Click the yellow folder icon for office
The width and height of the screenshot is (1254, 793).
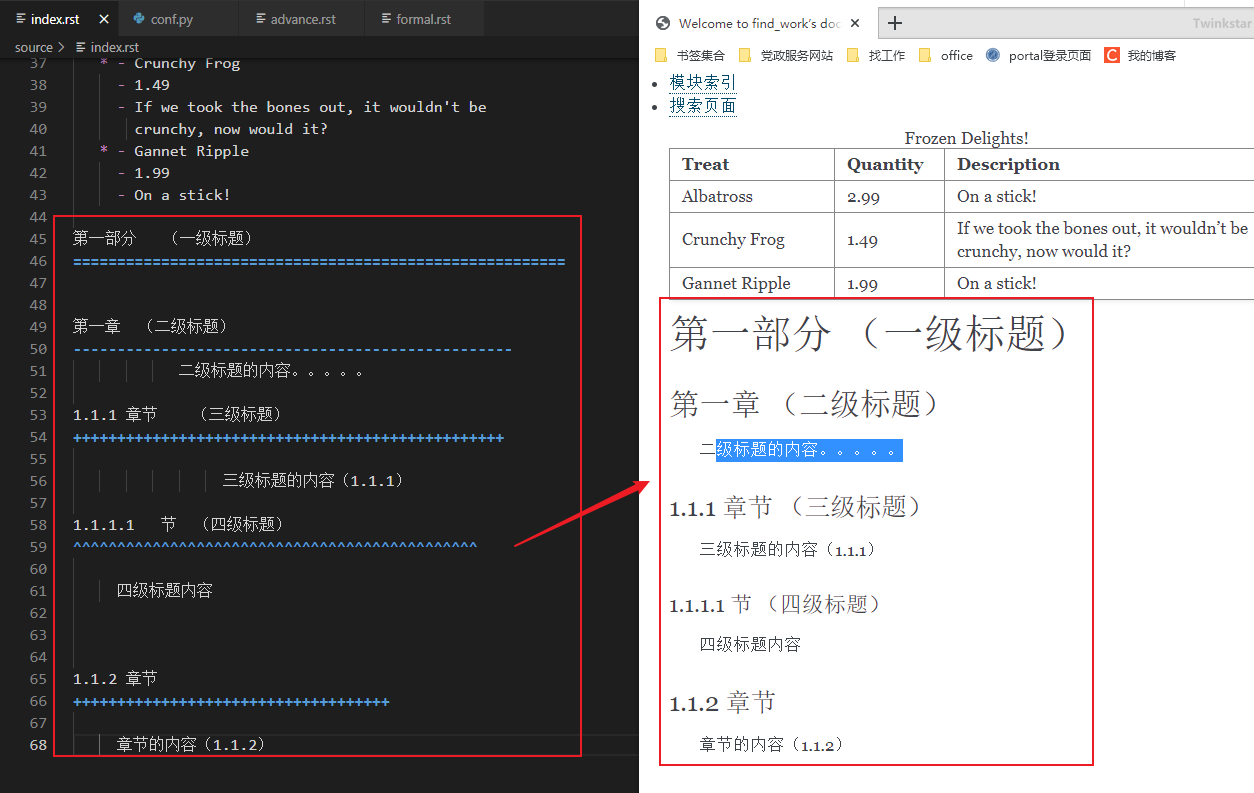925,55
